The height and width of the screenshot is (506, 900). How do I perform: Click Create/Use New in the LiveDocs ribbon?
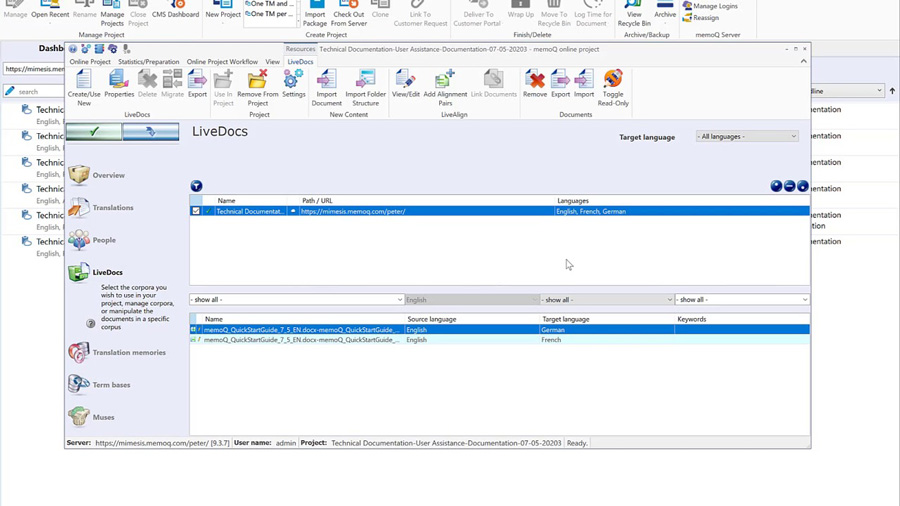[x=84, y=88]
